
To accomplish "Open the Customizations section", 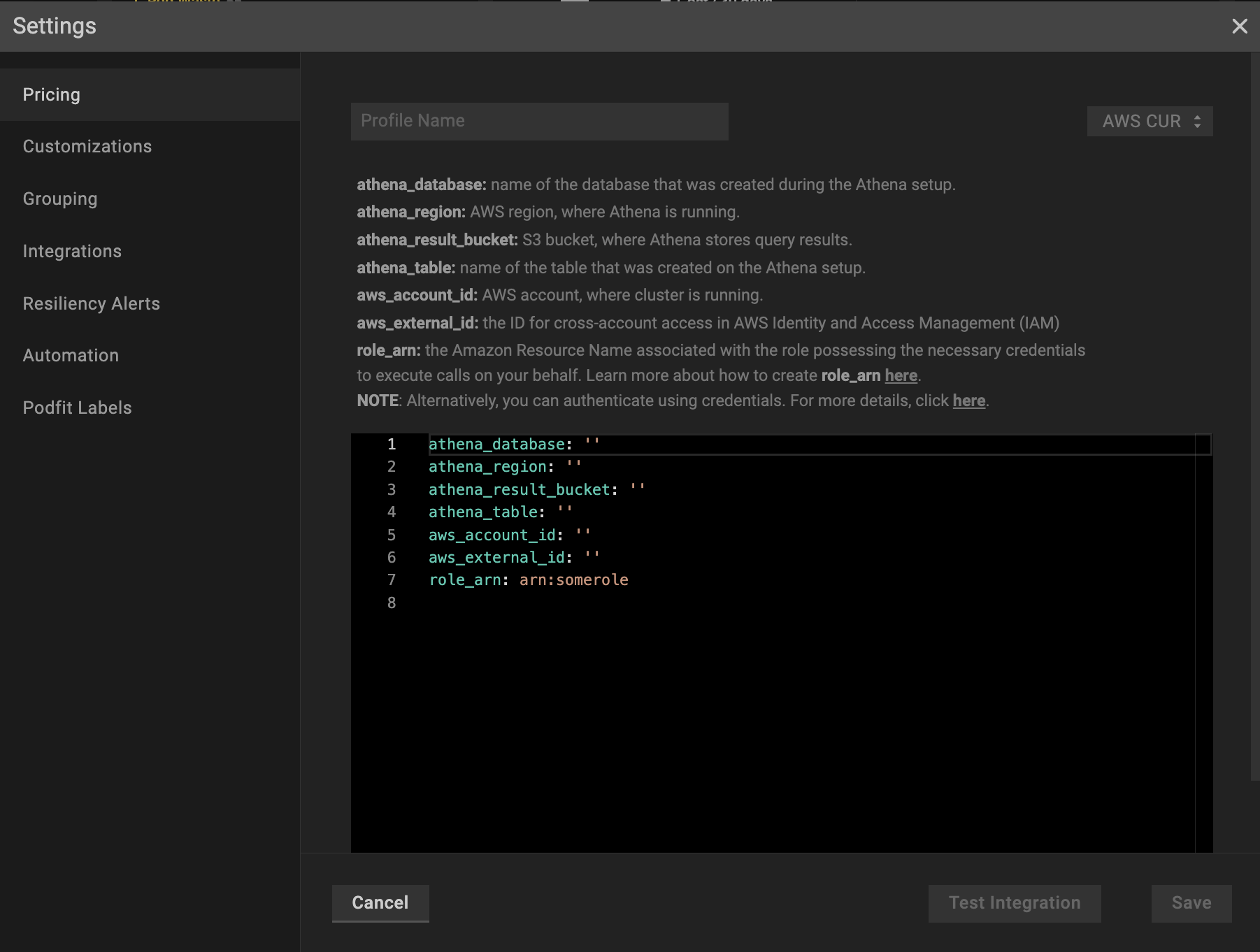I will click(87, 147).
